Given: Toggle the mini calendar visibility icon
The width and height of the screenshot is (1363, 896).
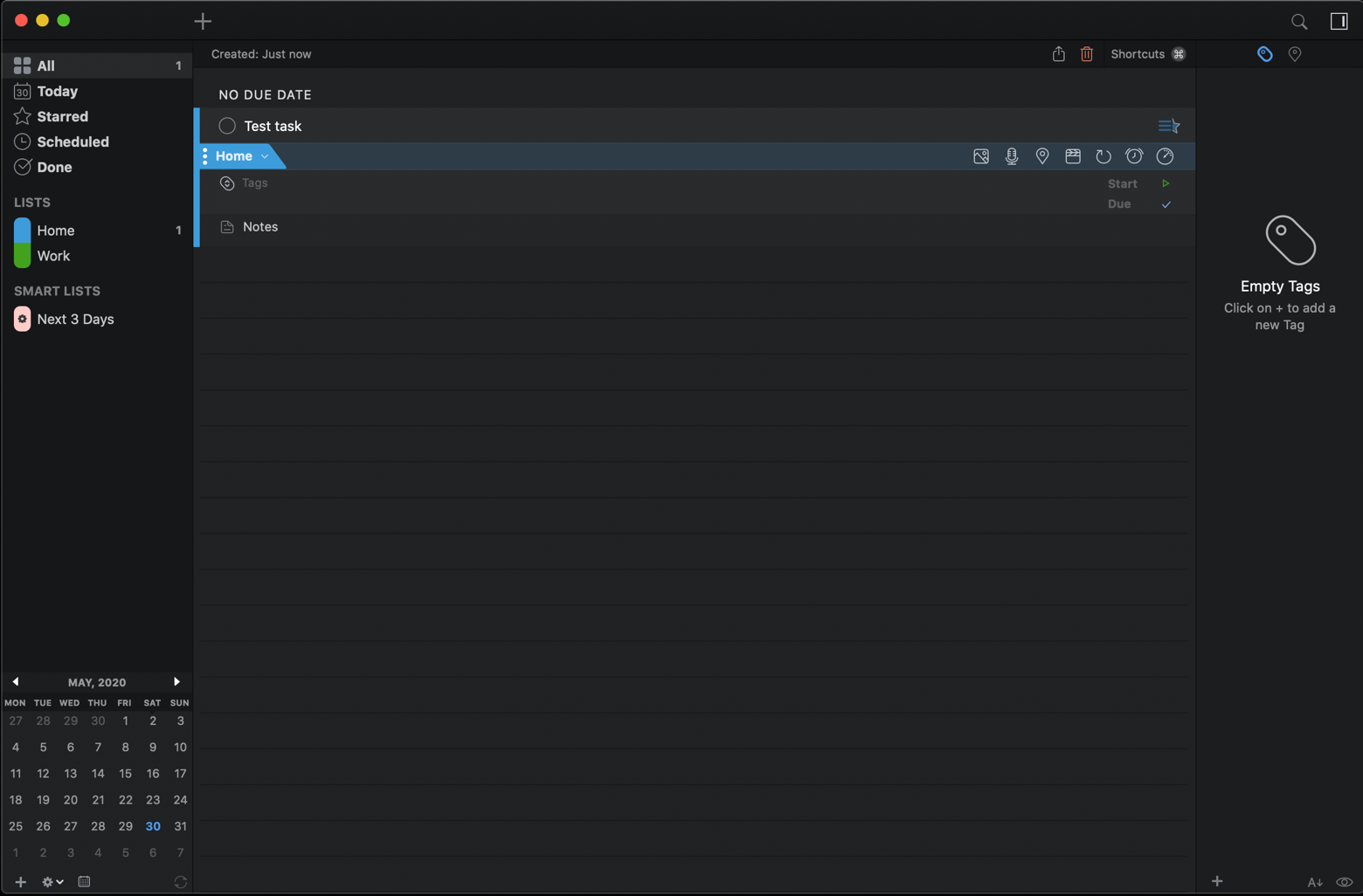Looking at the screenshot, I should coord(84,882).
